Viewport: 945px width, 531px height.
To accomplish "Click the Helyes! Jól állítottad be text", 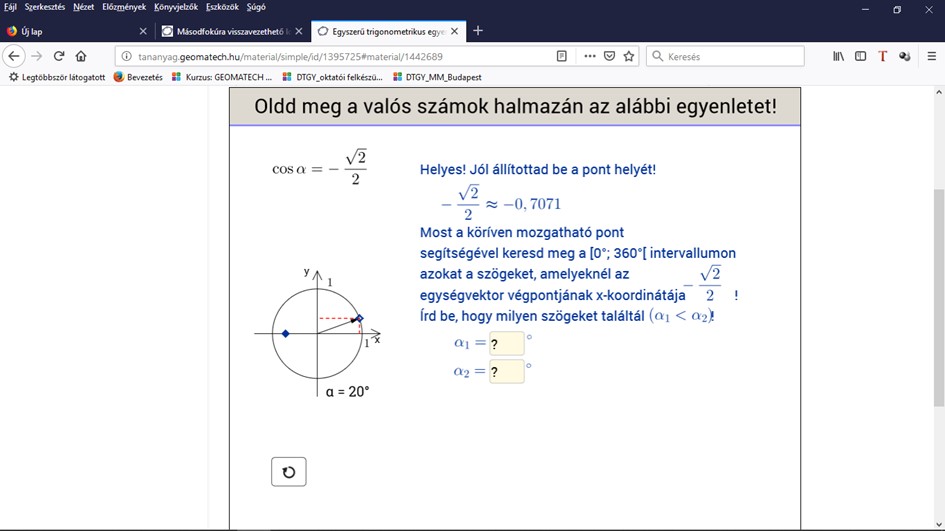I will pos(538,169).
